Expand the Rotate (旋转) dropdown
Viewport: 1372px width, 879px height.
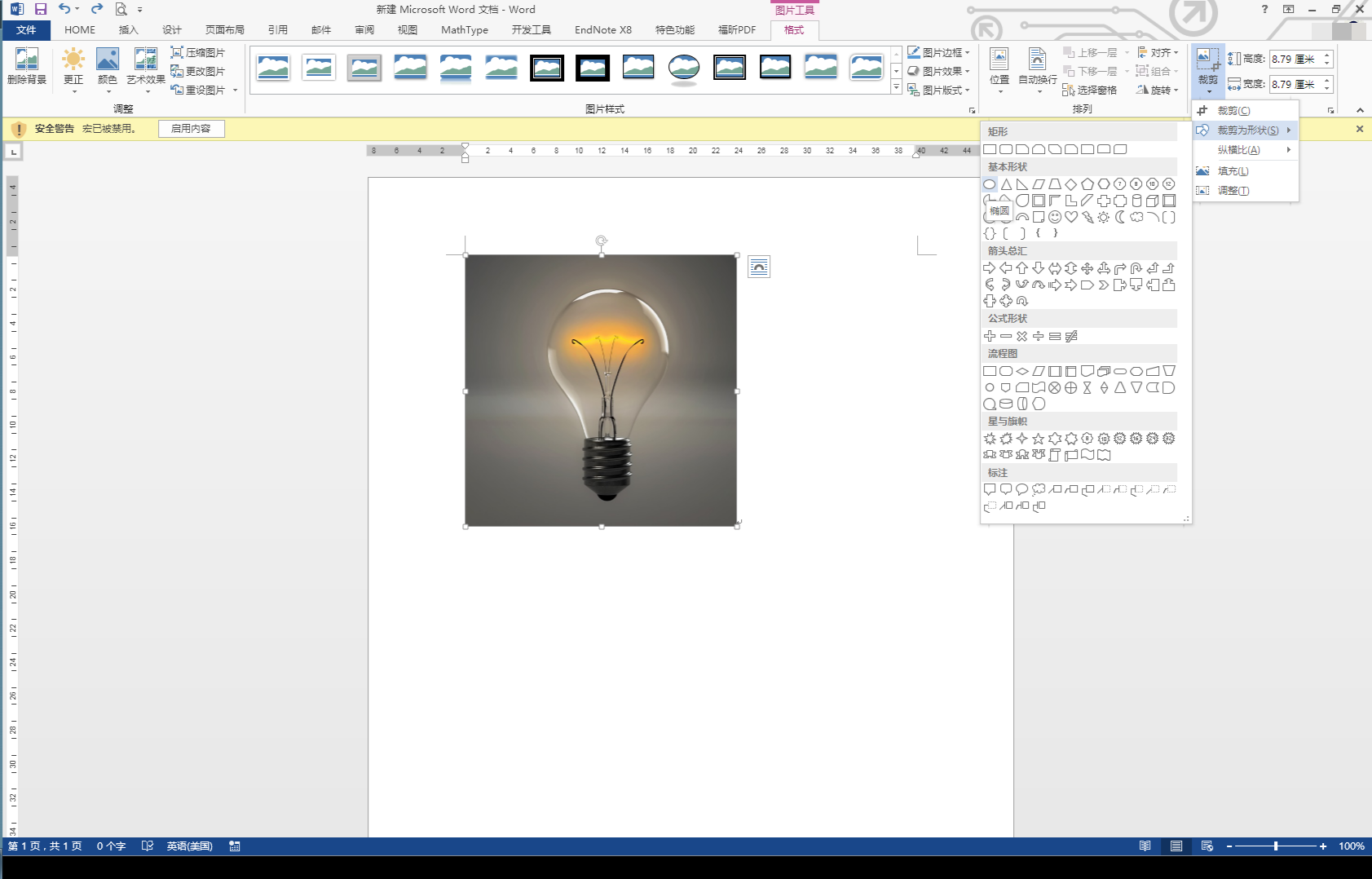point(1158,90)
